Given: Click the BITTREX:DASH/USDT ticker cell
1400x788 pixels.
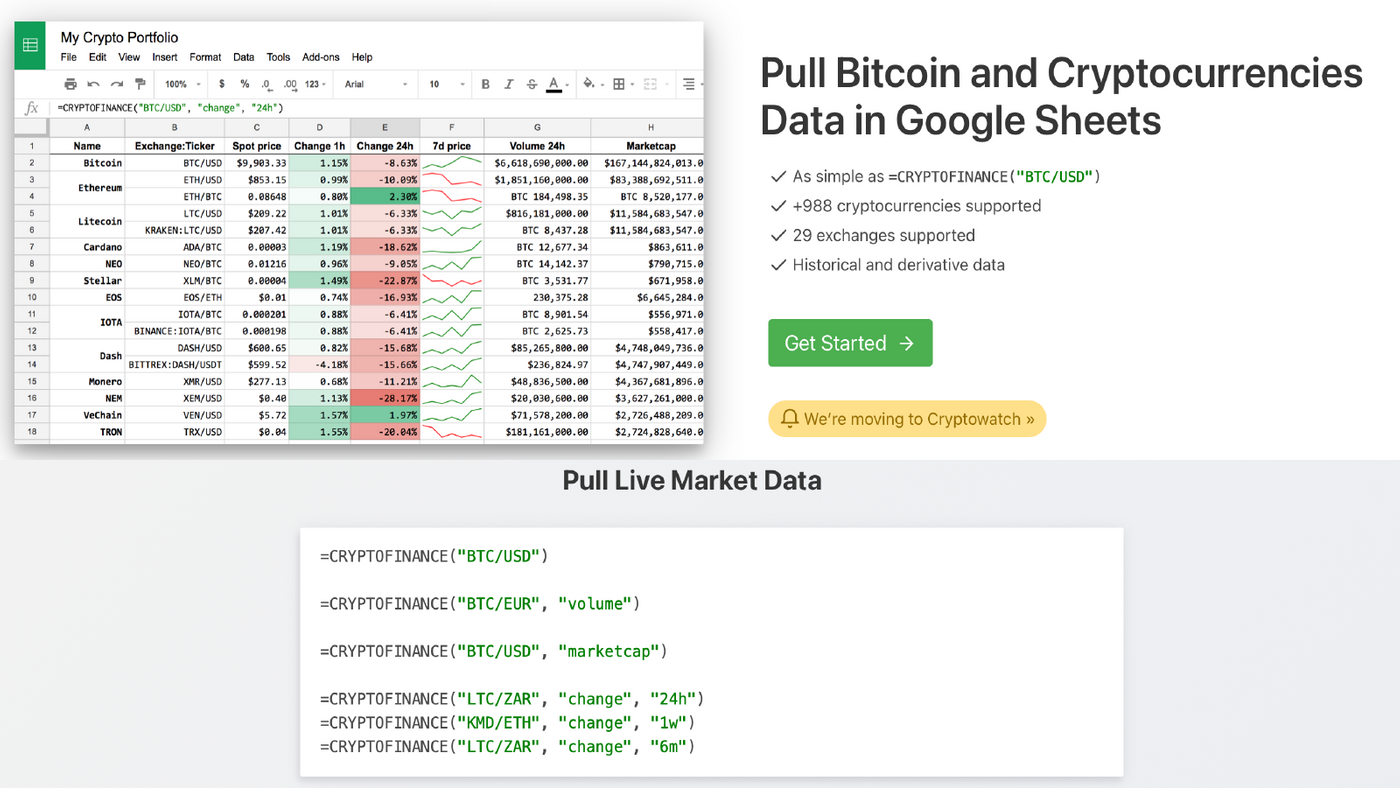Looking at the screenshot, I should [175, 364].
